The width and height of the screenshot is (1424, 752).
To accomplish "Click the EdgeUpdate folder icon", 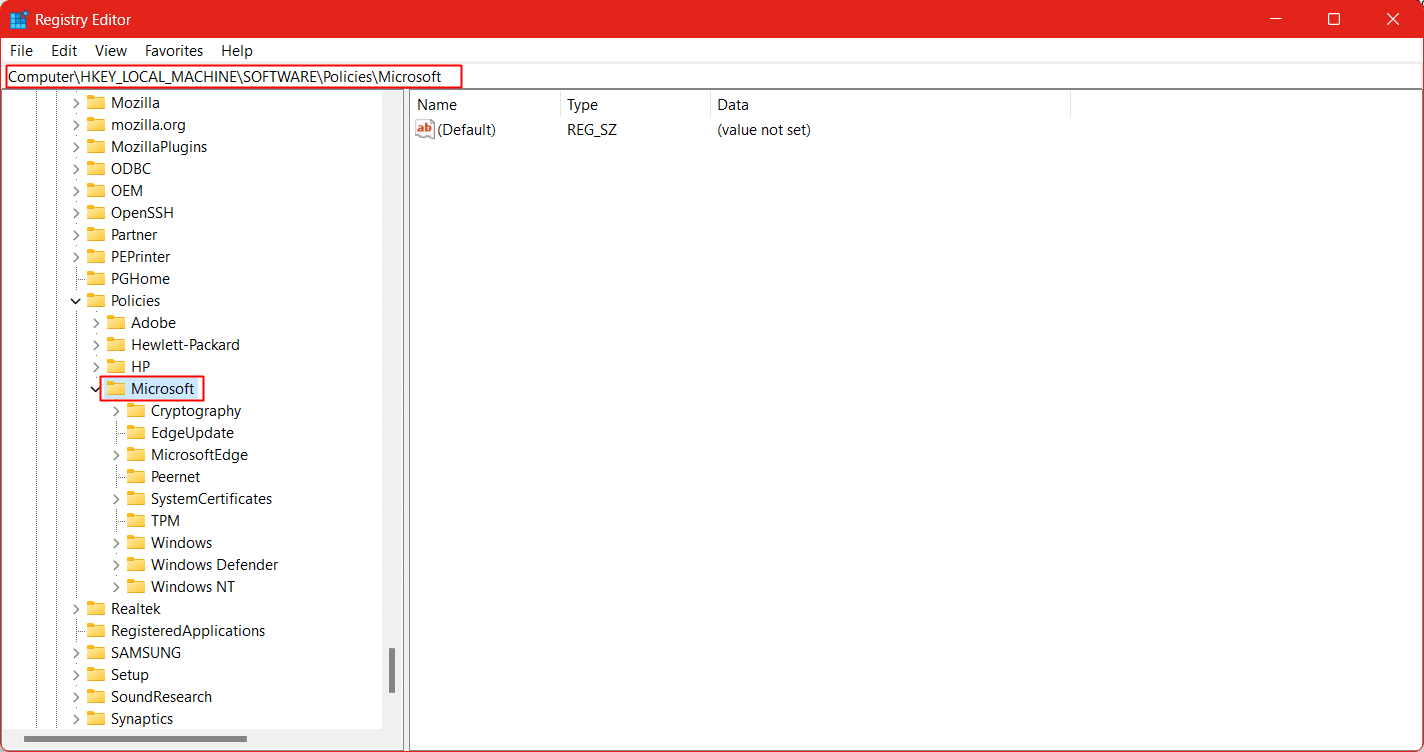I will [136, 433].
